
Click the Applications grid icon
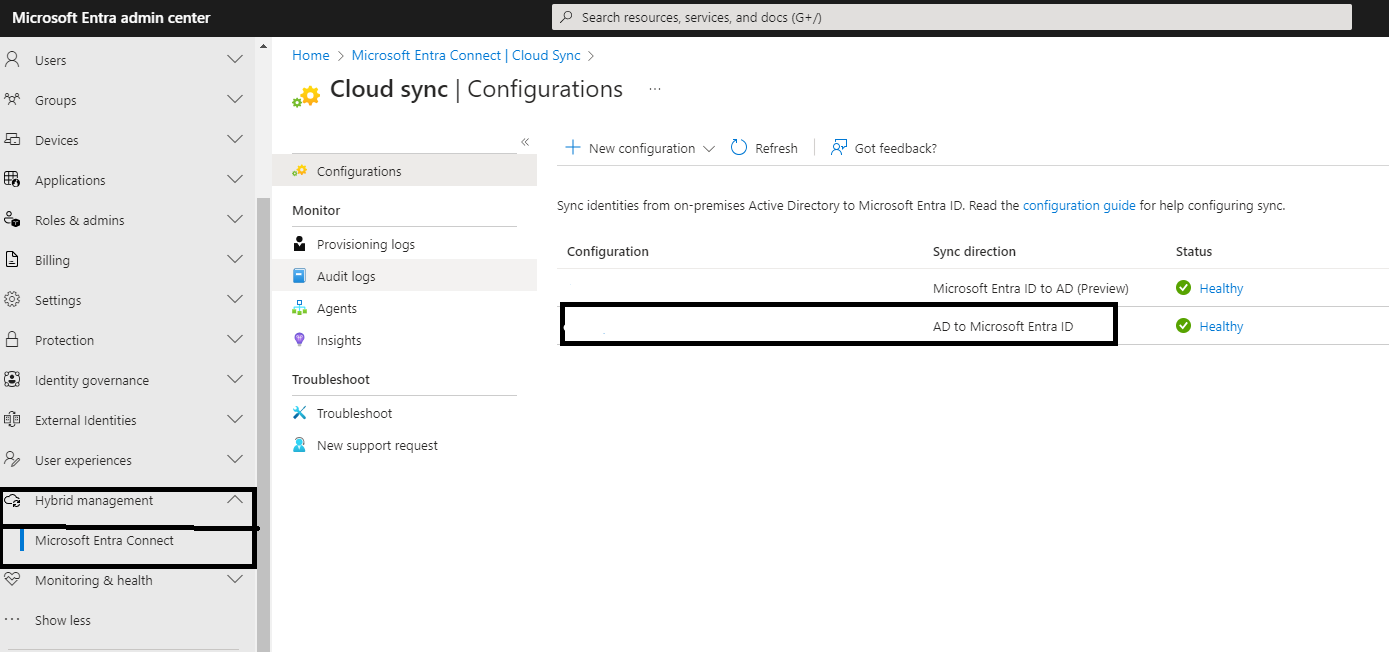(12, 180)
